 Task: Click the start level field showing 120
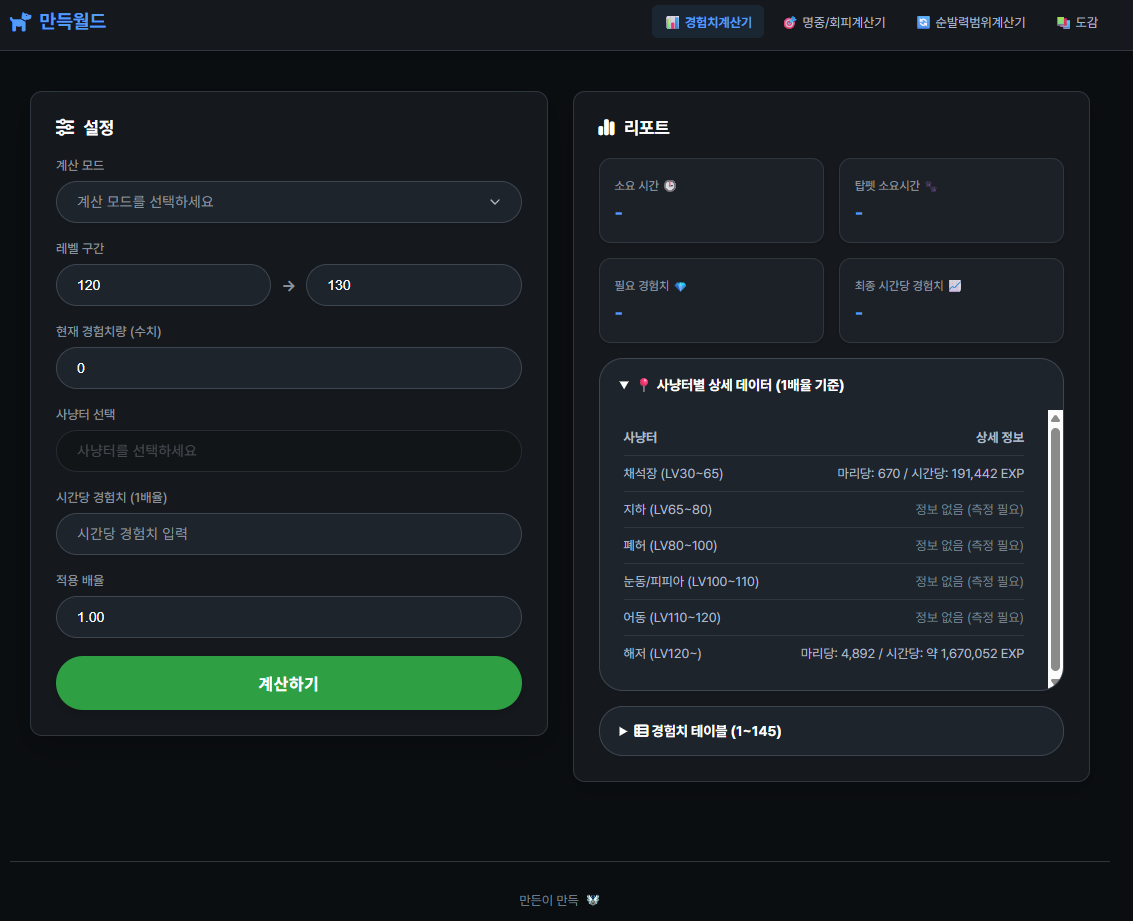pyautogui.click(x=163, y=285)
